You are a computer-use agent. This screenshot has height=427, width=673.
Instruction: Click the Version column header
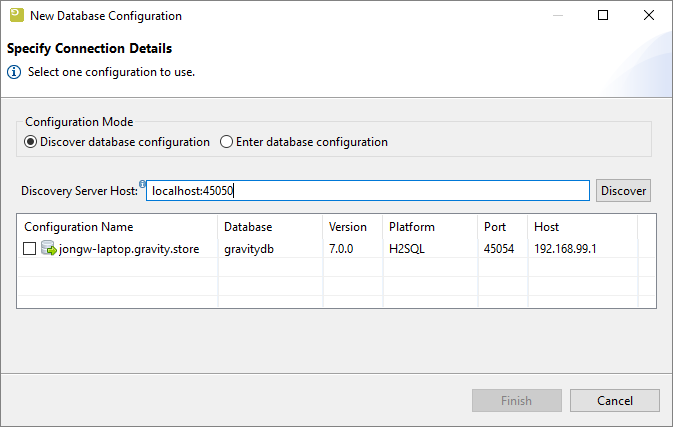(x=352, y=227)
